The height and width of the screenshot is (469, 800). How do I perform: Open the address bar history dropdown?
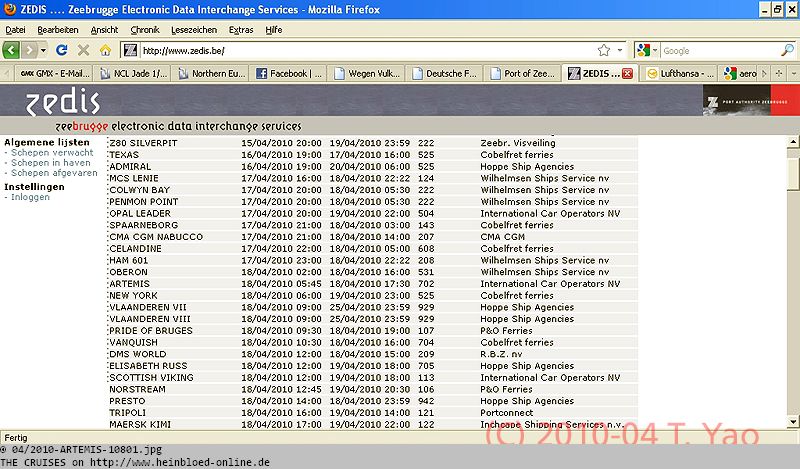pos(620,50)
